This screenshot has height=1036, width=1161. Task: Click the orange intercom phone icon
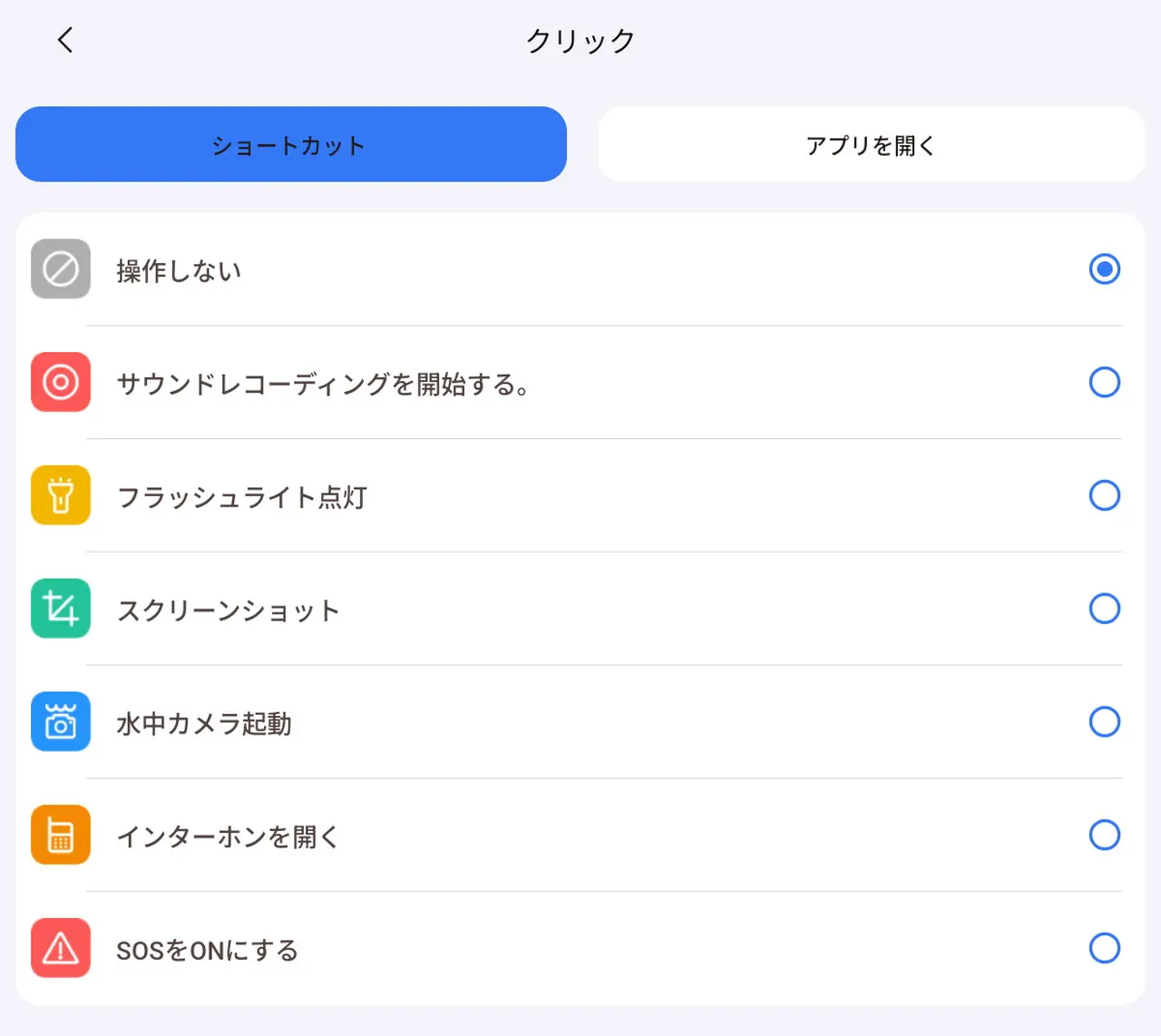60,835
